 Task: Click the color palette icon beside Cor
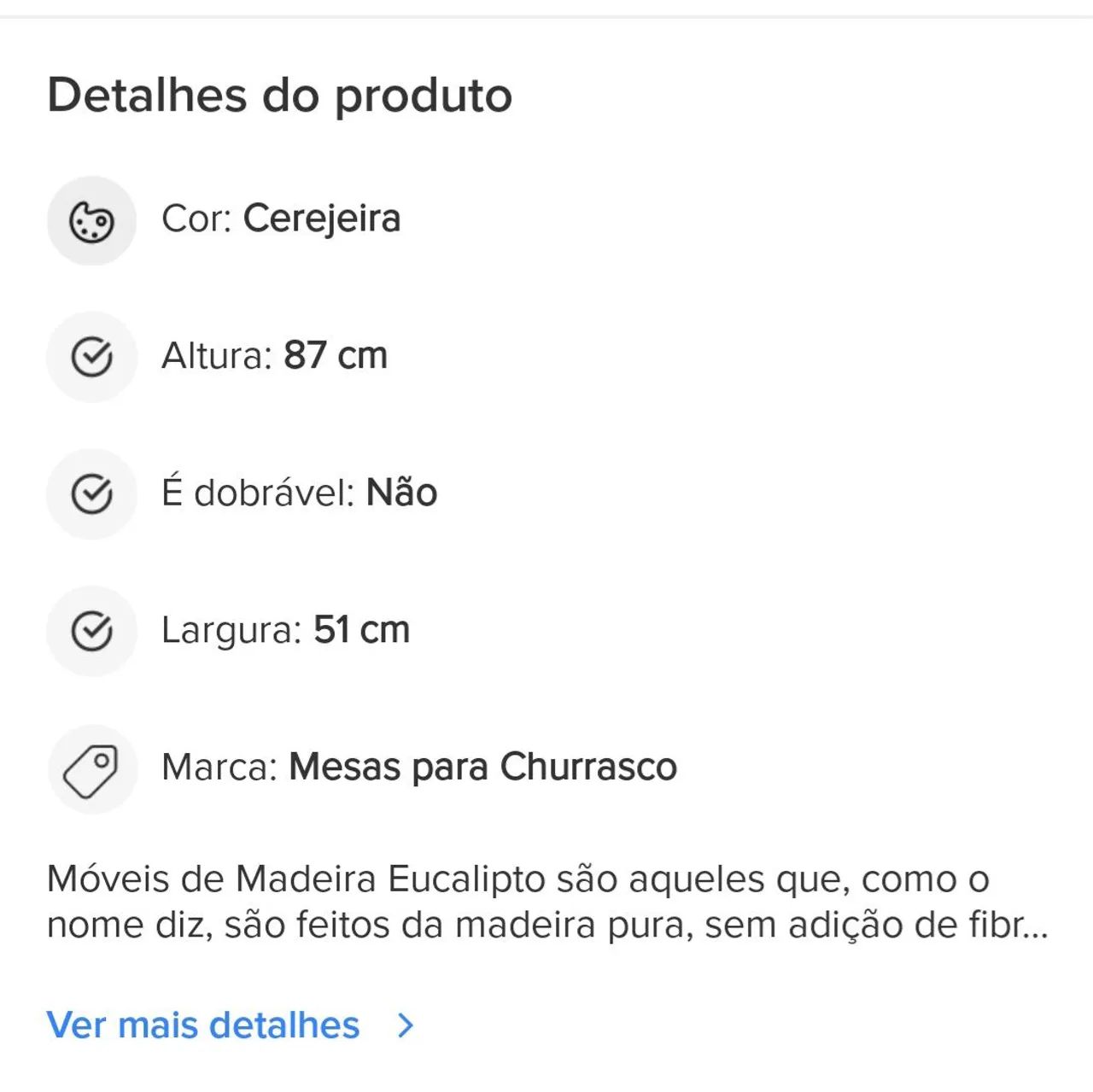click(91, 221)
